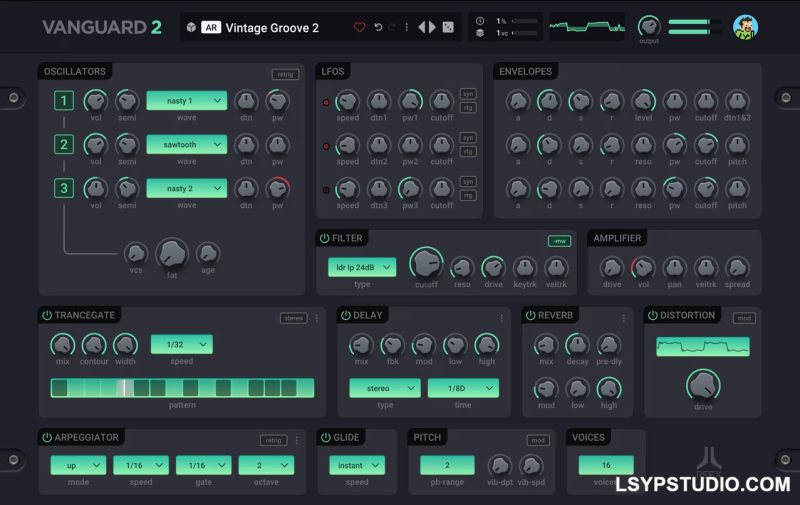Open the Delay time dropdown 1/8D
Viewport: 800px width, 505px height.
(463, 388)
